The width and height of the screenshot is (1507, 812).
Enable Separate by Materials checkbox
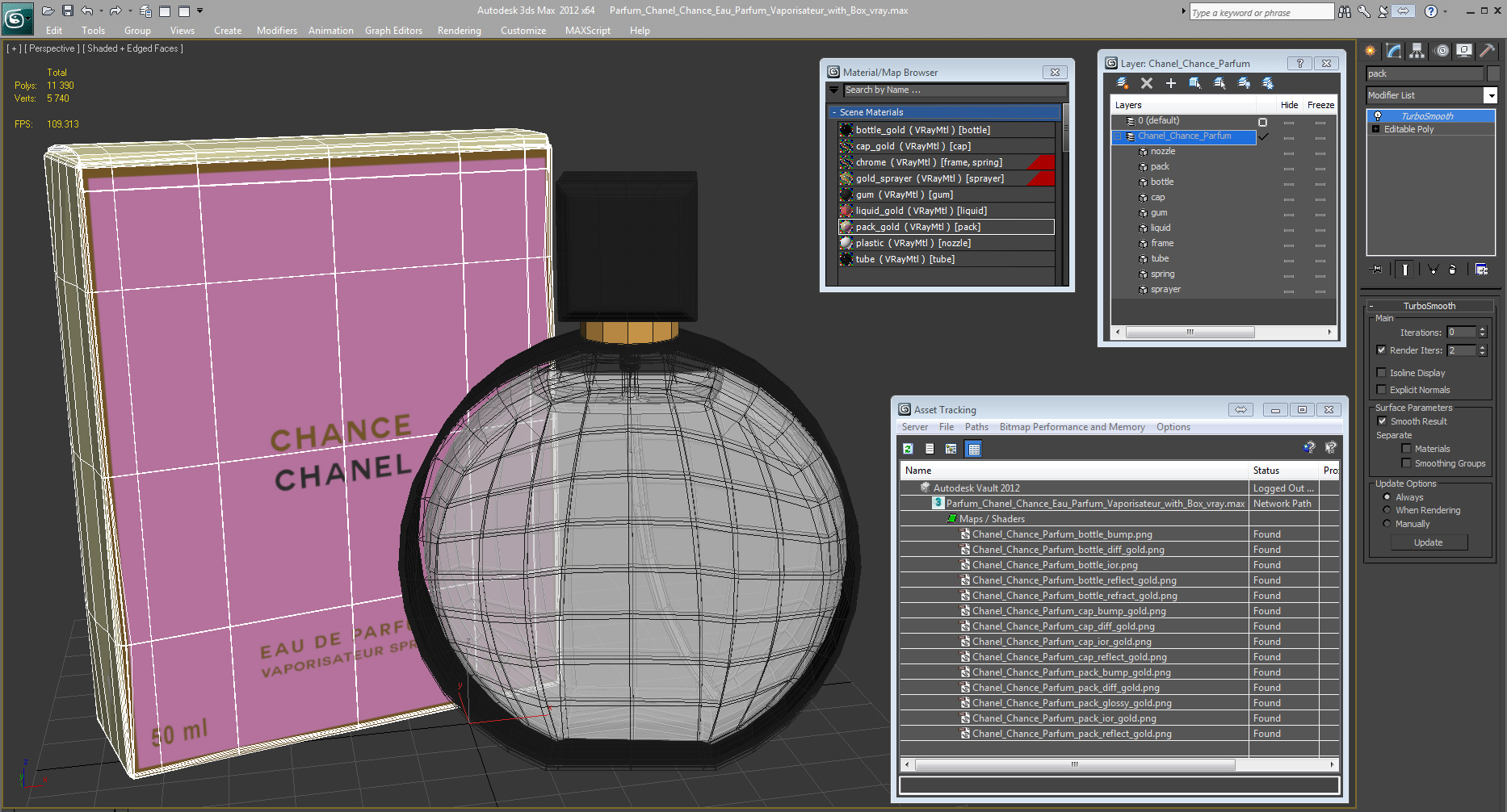(x=1406, y=449)
